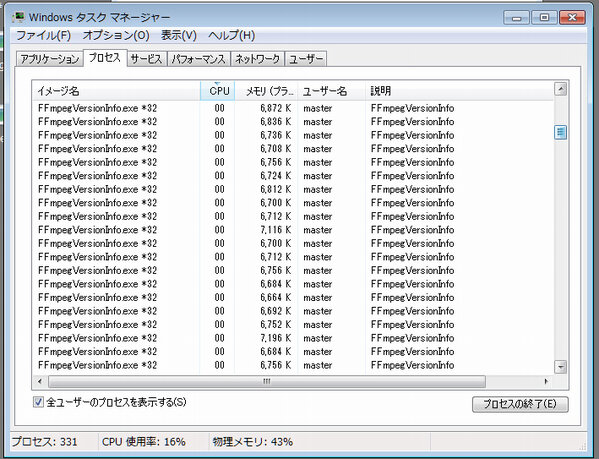Open the 表示(V) menu
The image size is (599, 459).
click(178, 36)
